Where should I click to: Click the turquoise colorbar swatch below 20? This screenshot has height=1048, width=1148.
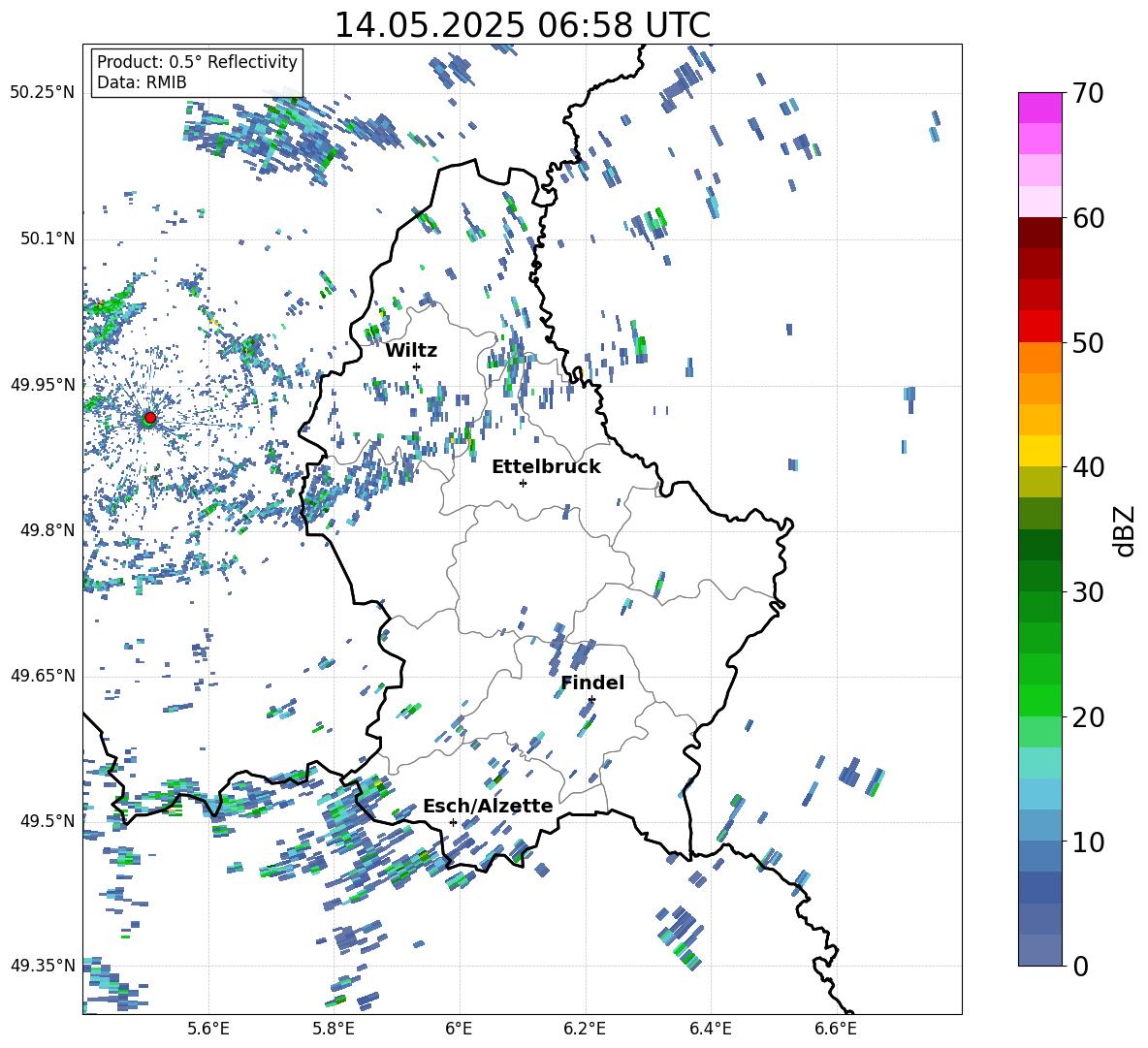pos(1039,763)
